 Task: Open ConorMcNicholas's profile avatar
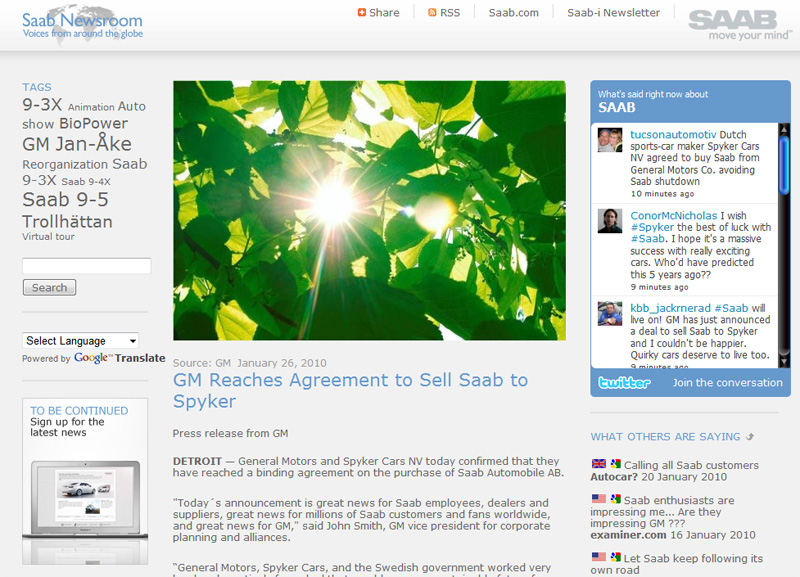coord(610,221)
